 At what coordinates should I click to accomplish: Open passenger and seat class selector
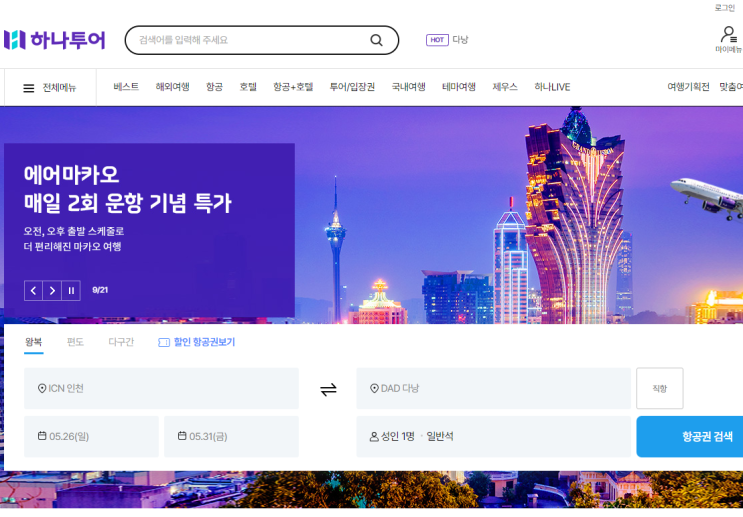pyautogui.click(x=494, y=436)
